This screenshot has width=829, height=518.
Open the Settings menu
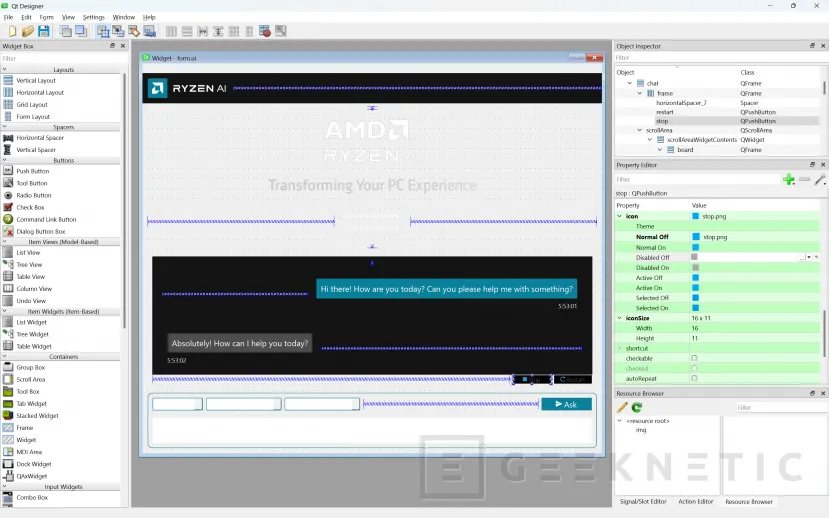pyautogui.click(x=94, y=17)
